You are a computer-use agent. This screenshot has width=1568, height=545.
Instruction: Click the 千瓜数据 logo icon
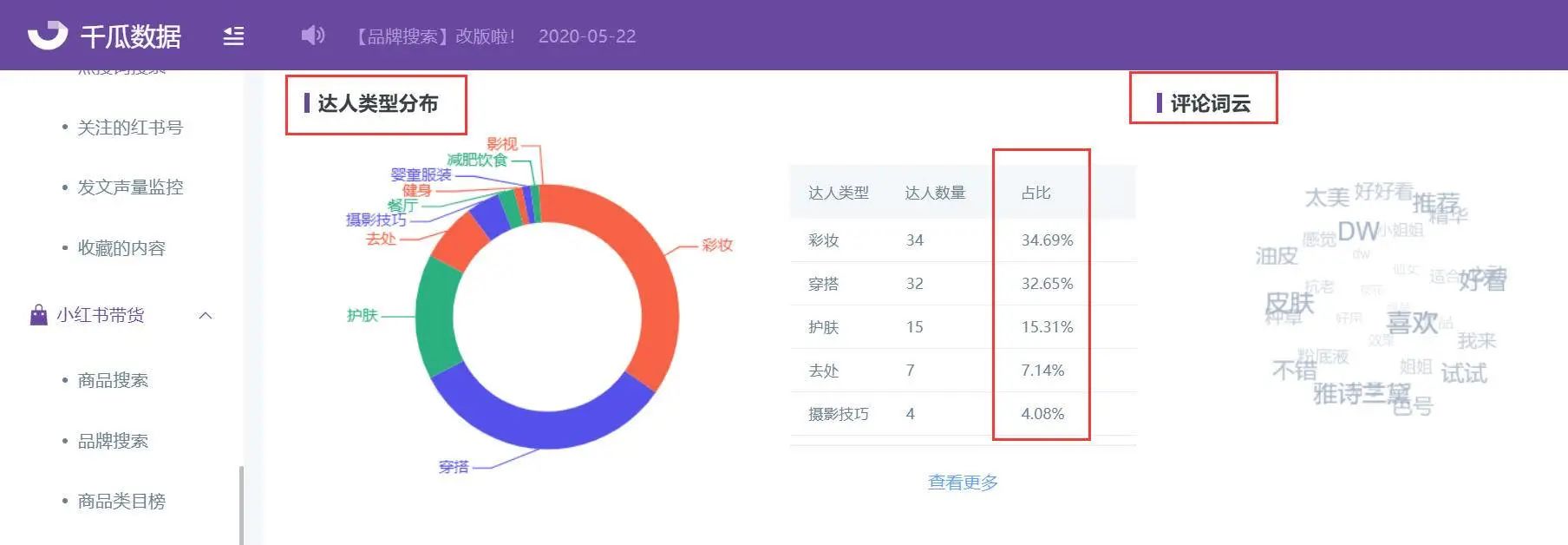47,35
